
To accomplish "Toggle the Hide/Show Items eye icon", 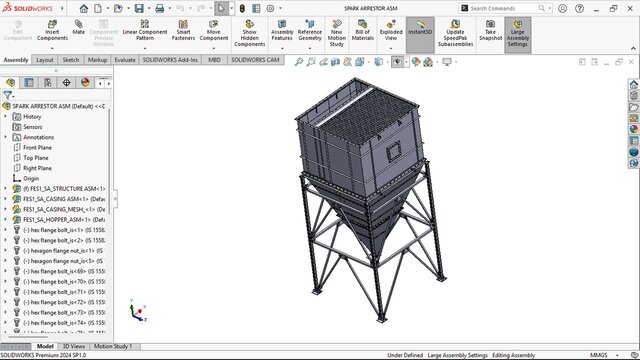I will [x=396, y=62].
